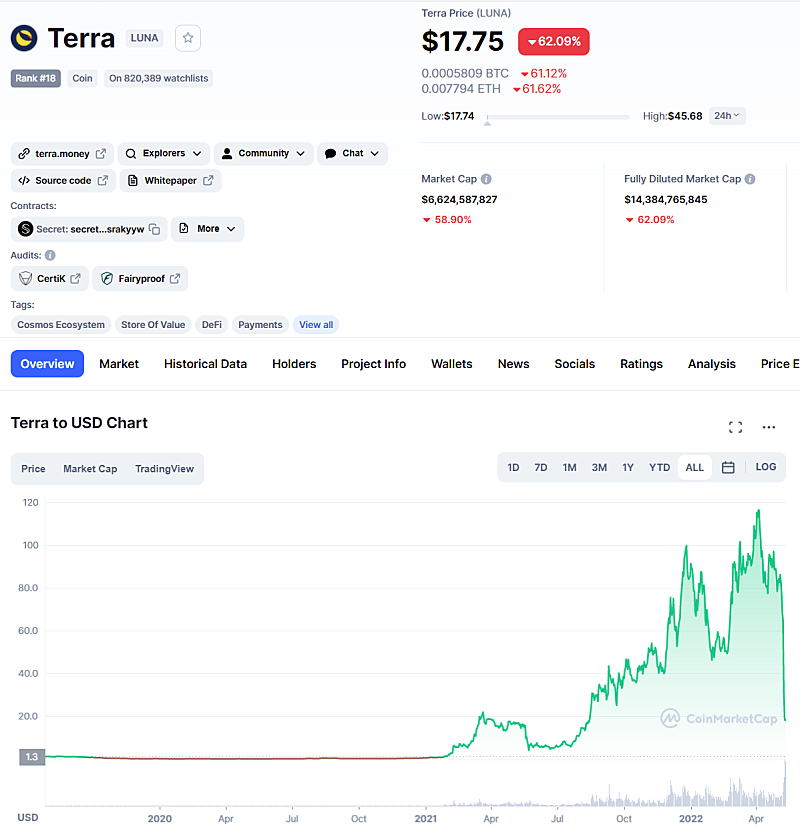Select the 1D chart range
The width and height of the screenshot is (800, 825).
click(x=513, y=467)
